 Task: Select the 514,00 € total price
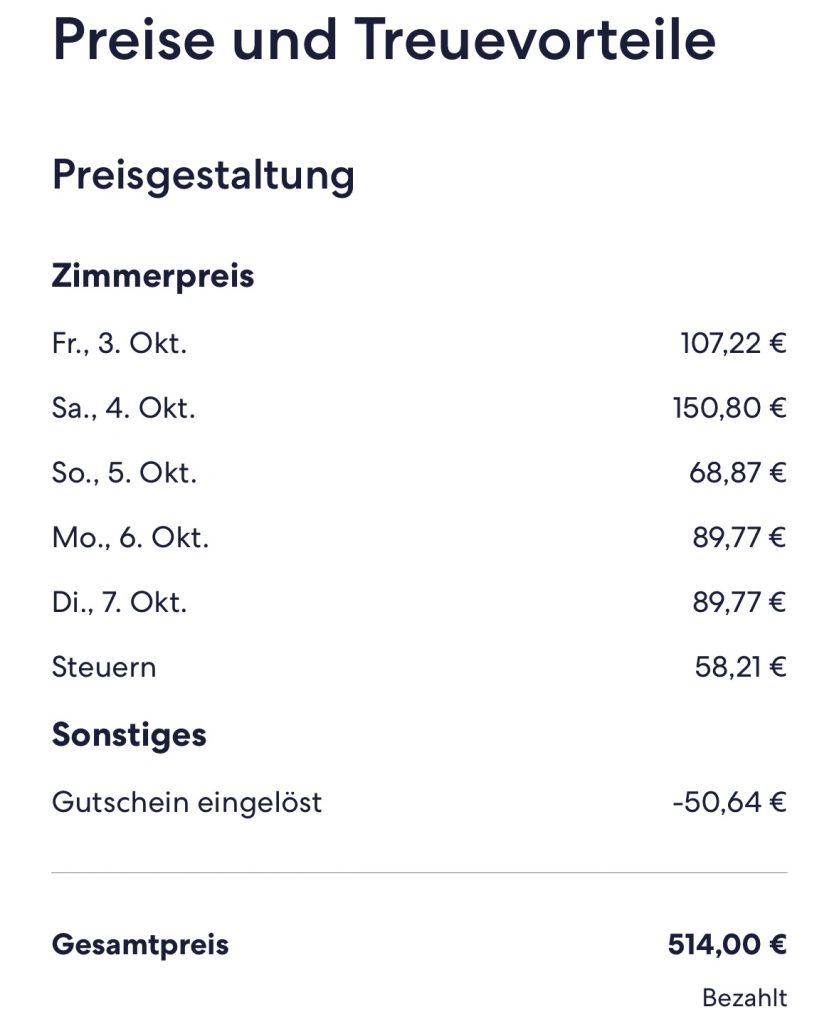point(727,944)
